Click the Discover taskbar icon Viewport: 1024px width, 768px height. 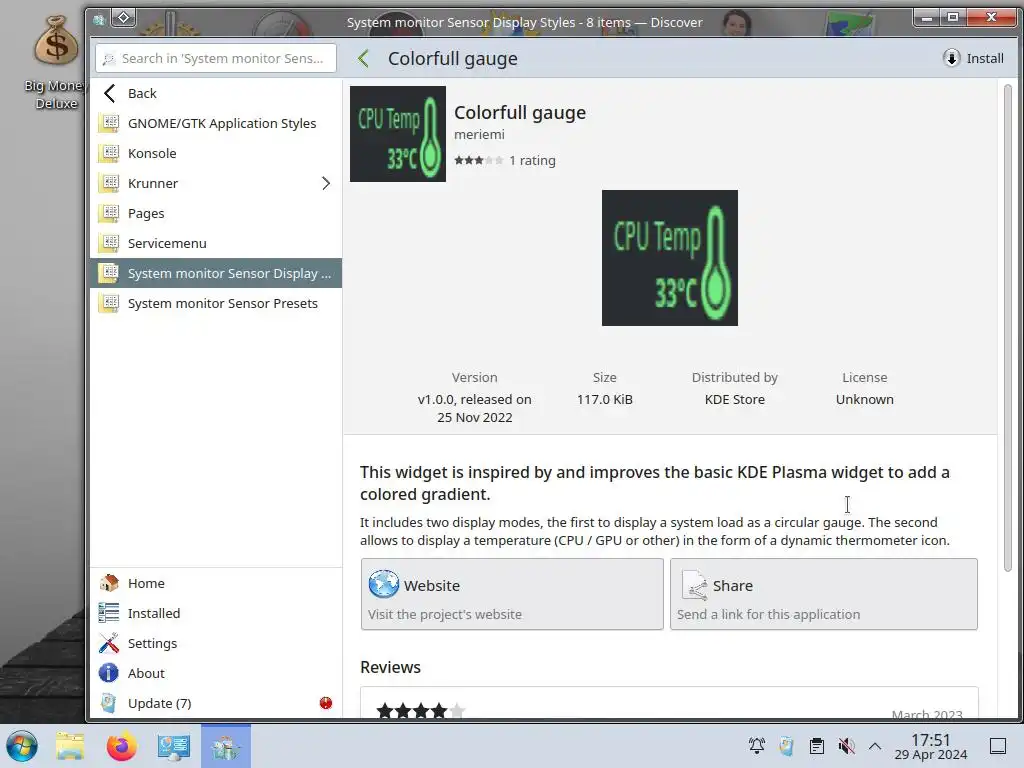[x=226, y=746]
